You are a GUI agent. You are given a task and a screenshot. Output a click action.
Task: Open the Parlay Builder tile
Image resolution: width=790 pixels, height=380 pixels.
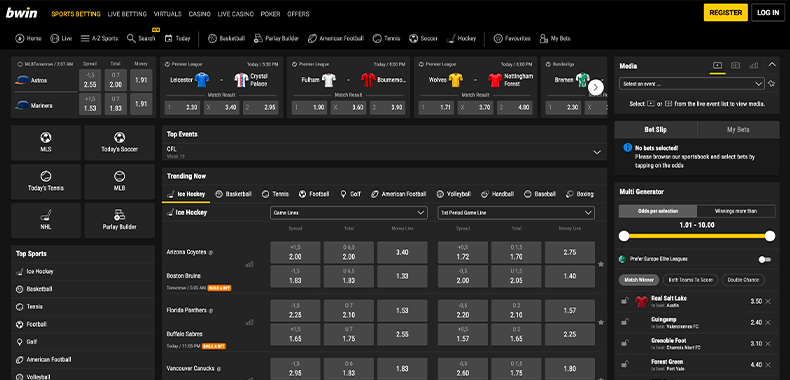click(x=119, y=221)
